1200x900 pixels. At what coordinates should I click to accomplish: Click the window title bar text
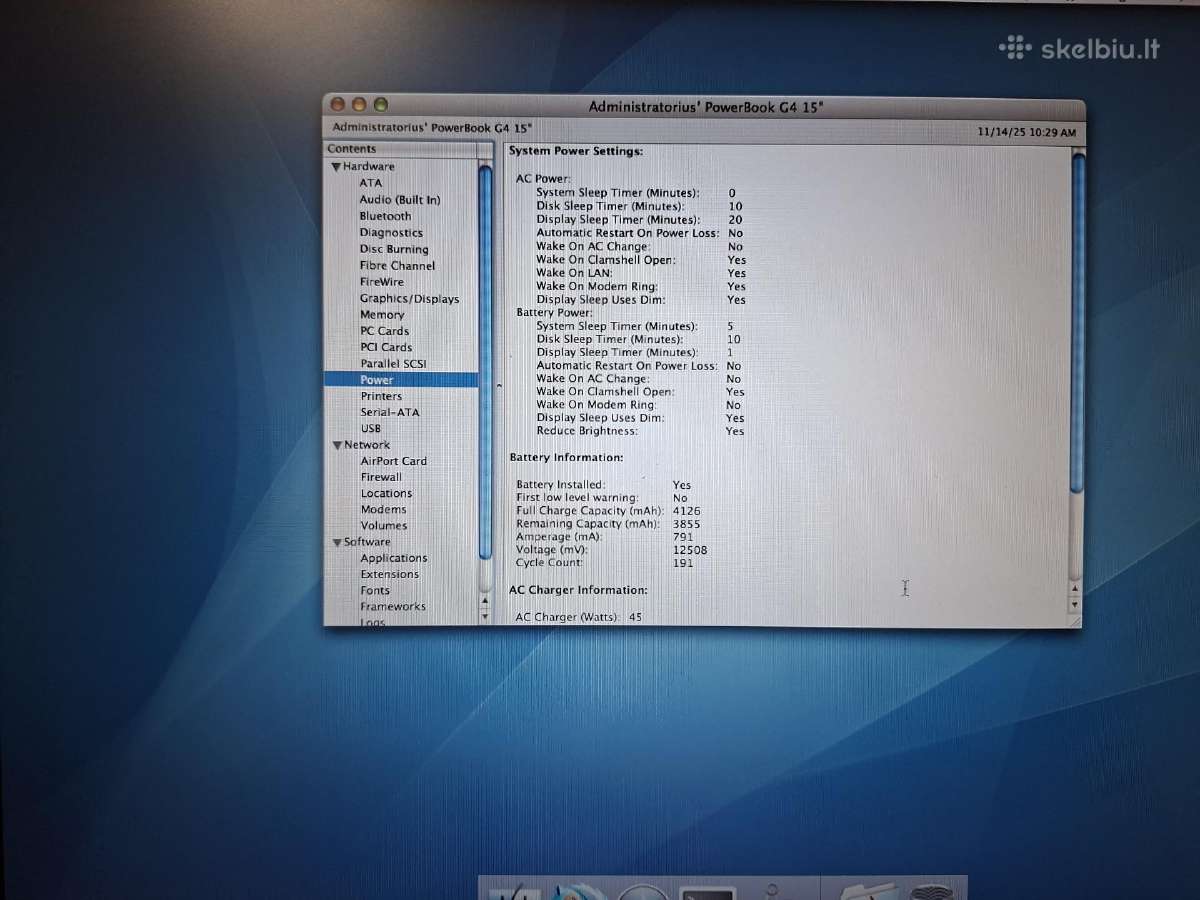point(706,107)
